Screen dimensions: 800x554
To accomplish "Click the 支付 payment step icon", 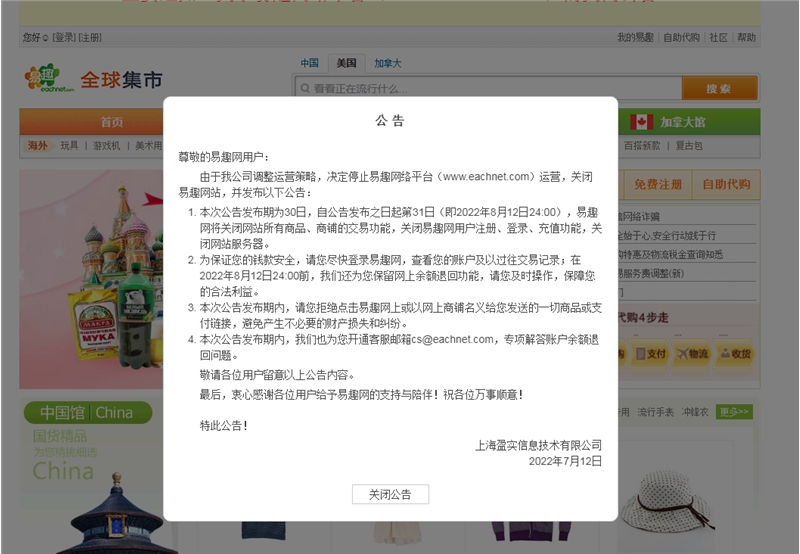I will (641, 354).
